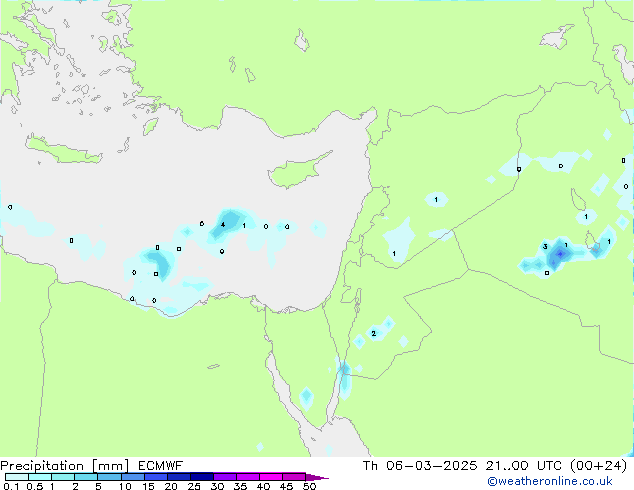
Task: Click the '(00+24)' forecast offset text
Action: pos(598,466)
